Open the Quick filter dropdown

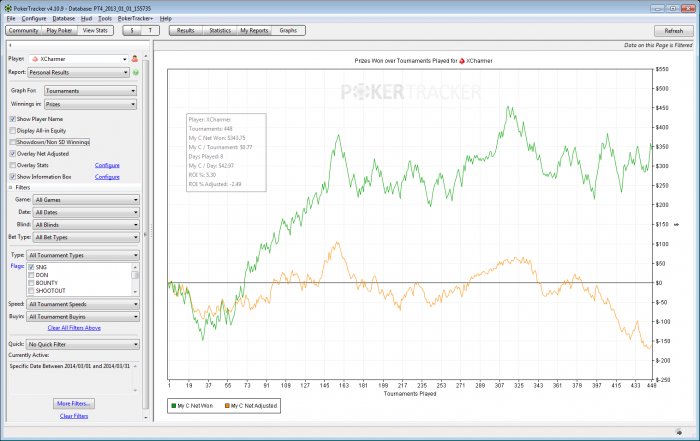pyautogui.click(x=83, y=345)
